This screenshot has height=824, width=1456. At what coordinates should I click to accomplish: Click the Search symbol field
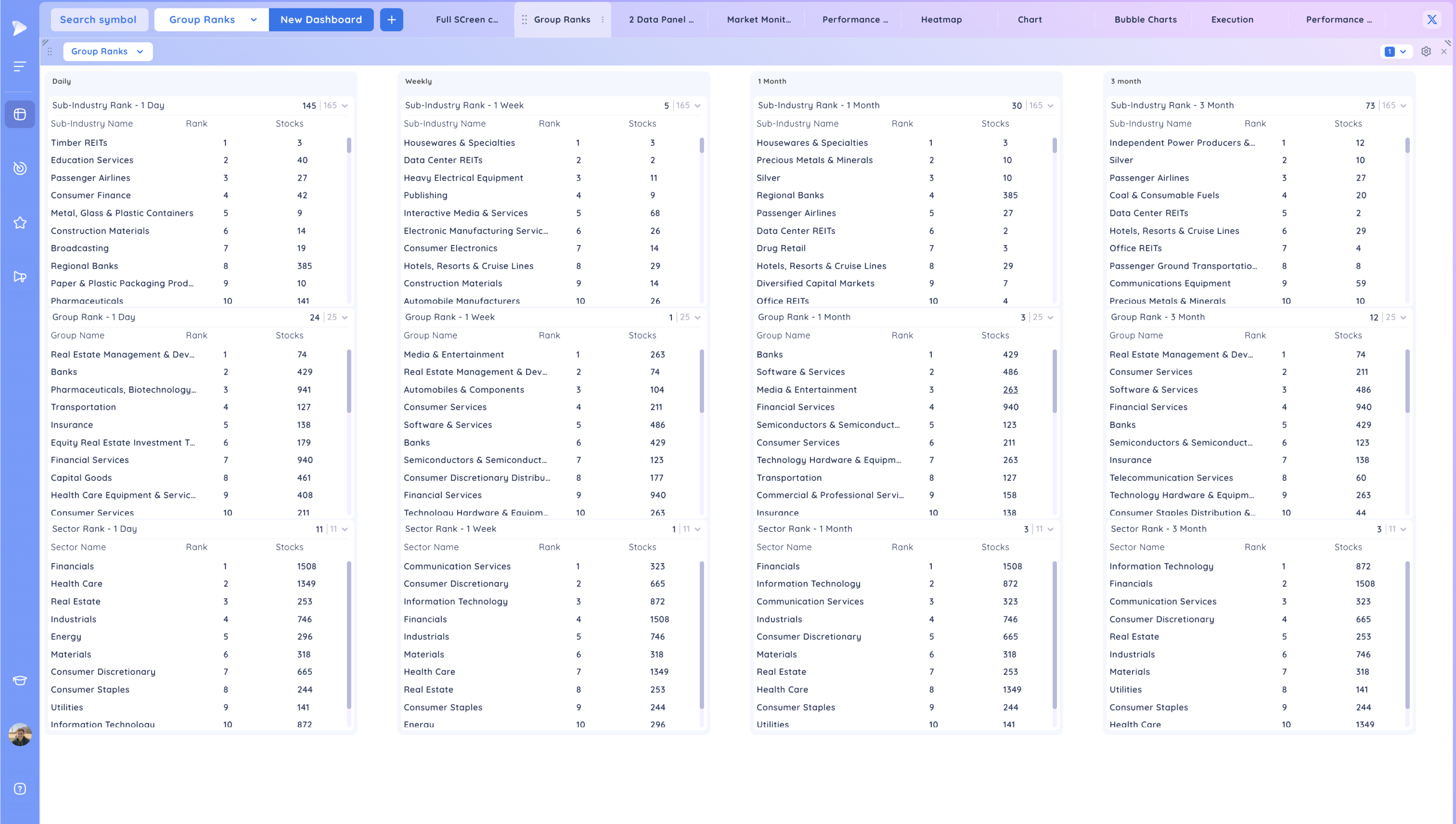point(99,19)
